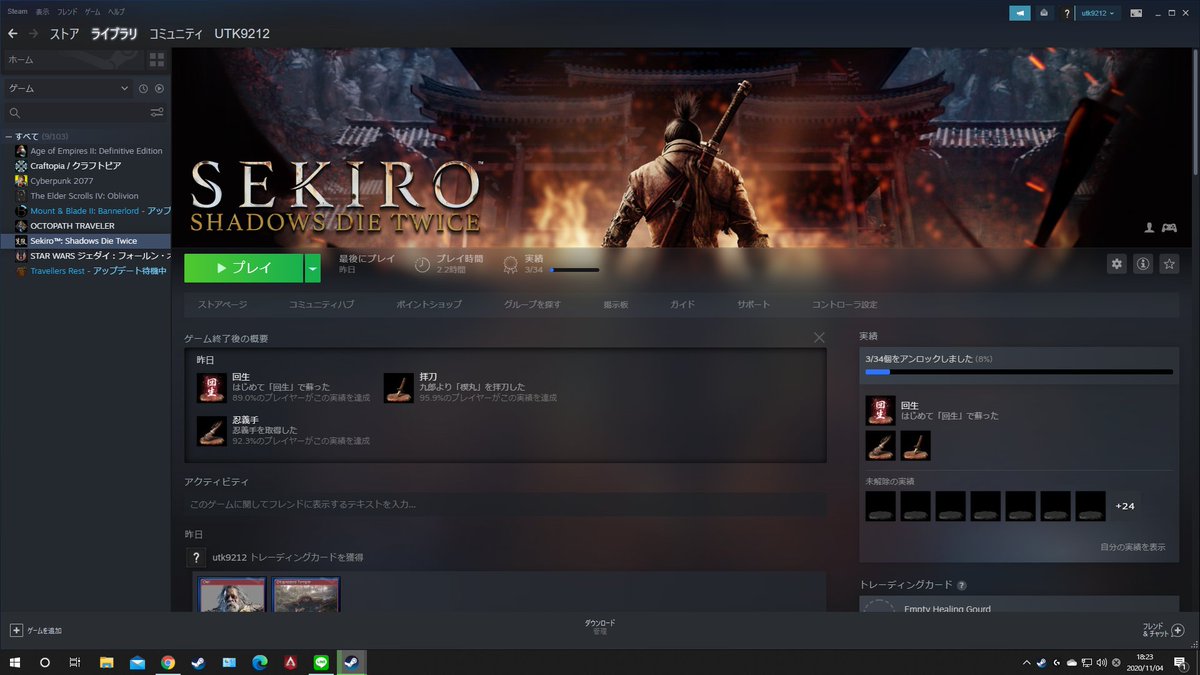
Task: Open the Play button dropdown arrow
Action: pos(313,268)
